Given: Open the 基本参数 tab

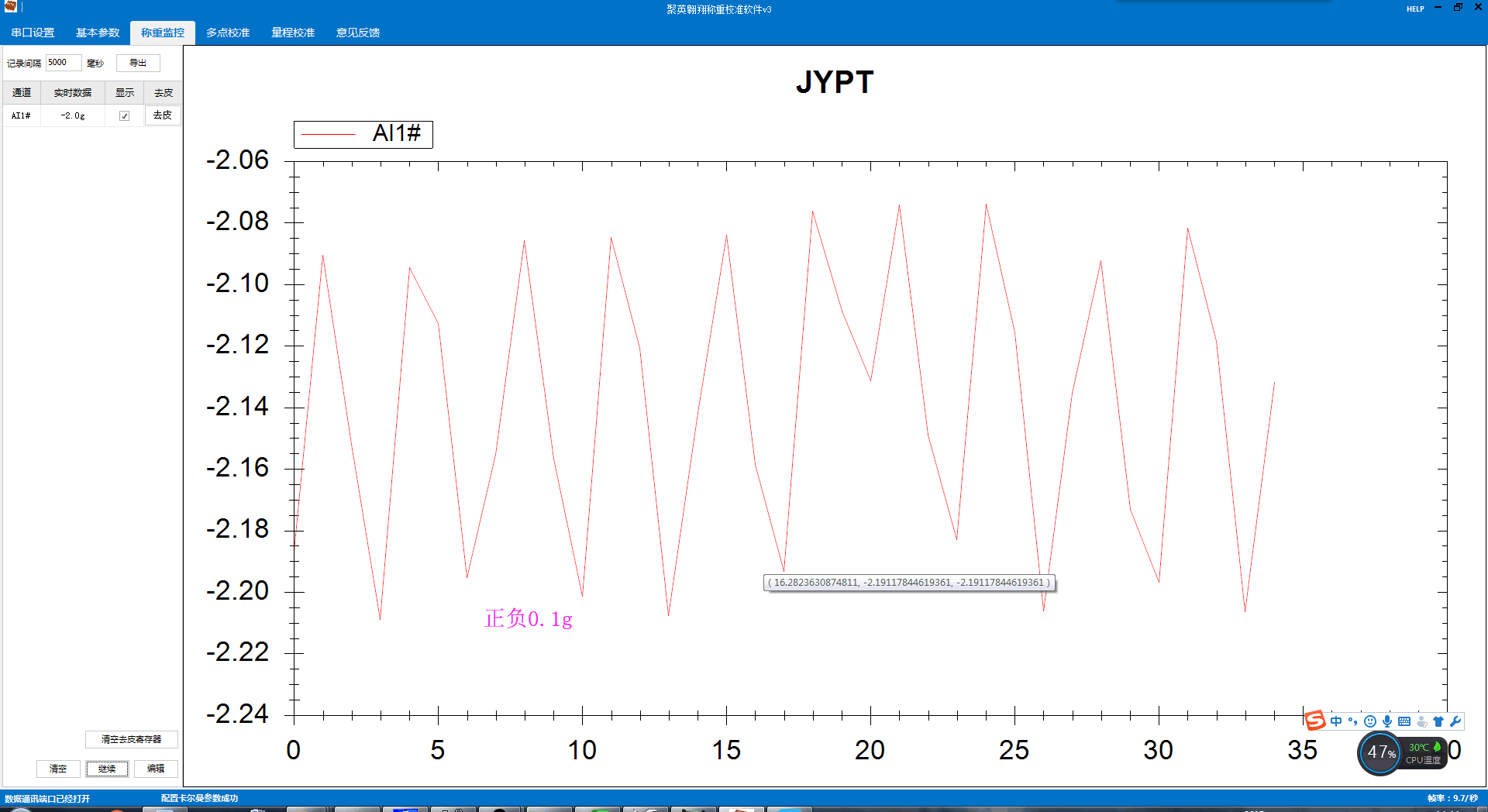Looking at the screenshot, I should point(98,33).
